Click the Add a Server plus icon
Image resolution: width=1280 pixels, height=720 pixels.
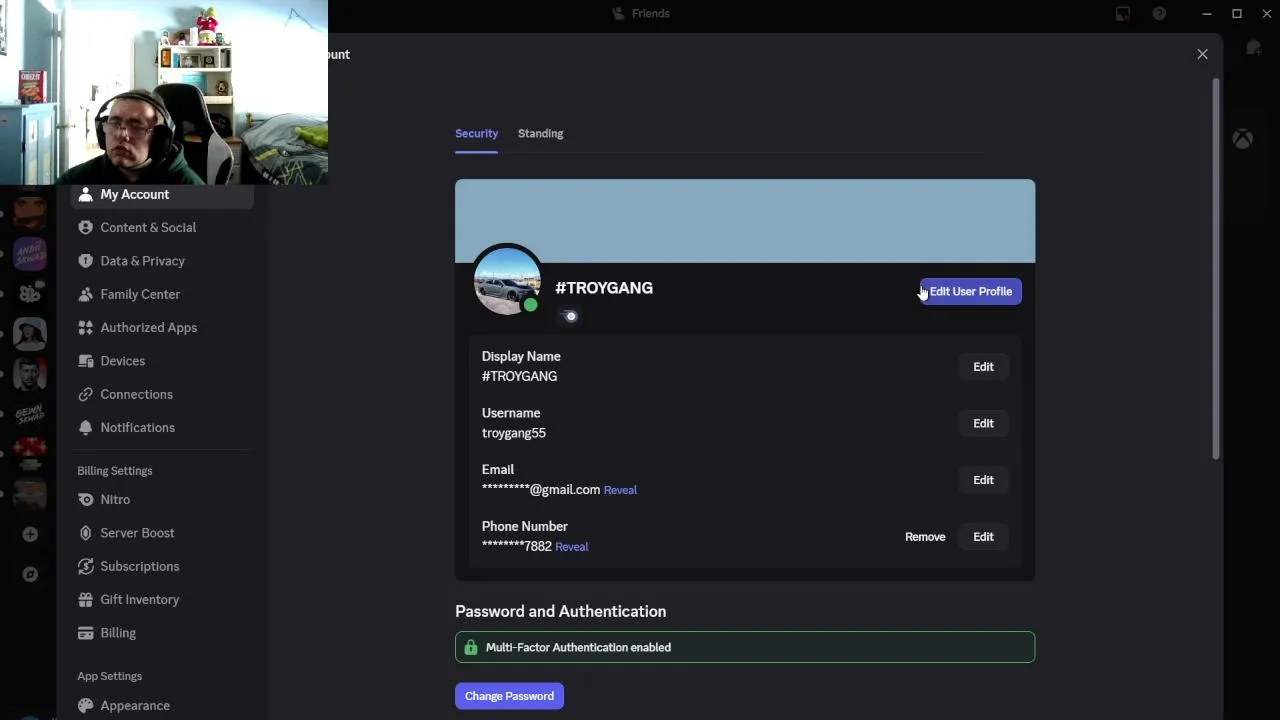(30, 534)
